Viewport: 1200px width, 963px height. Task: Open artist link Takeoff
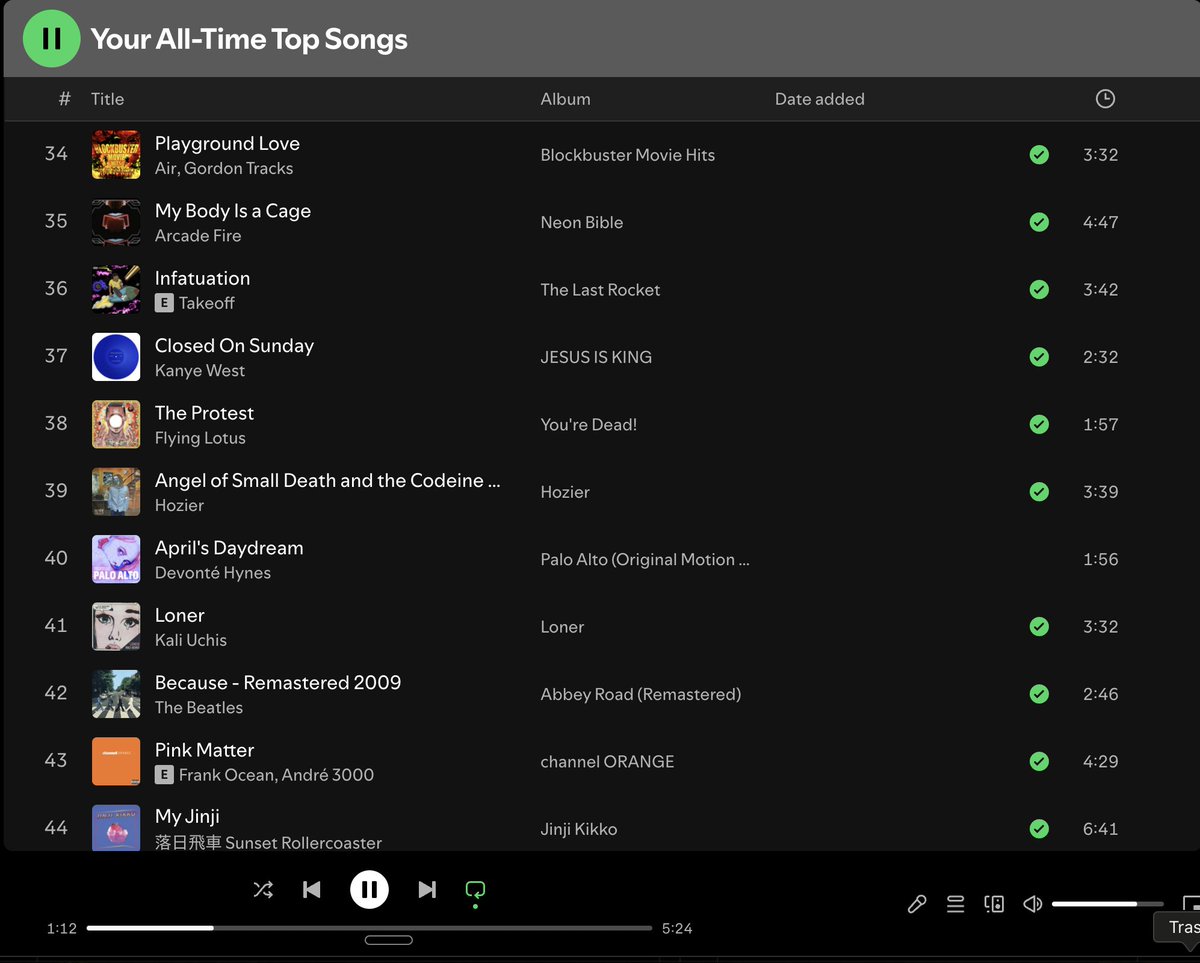207,303
